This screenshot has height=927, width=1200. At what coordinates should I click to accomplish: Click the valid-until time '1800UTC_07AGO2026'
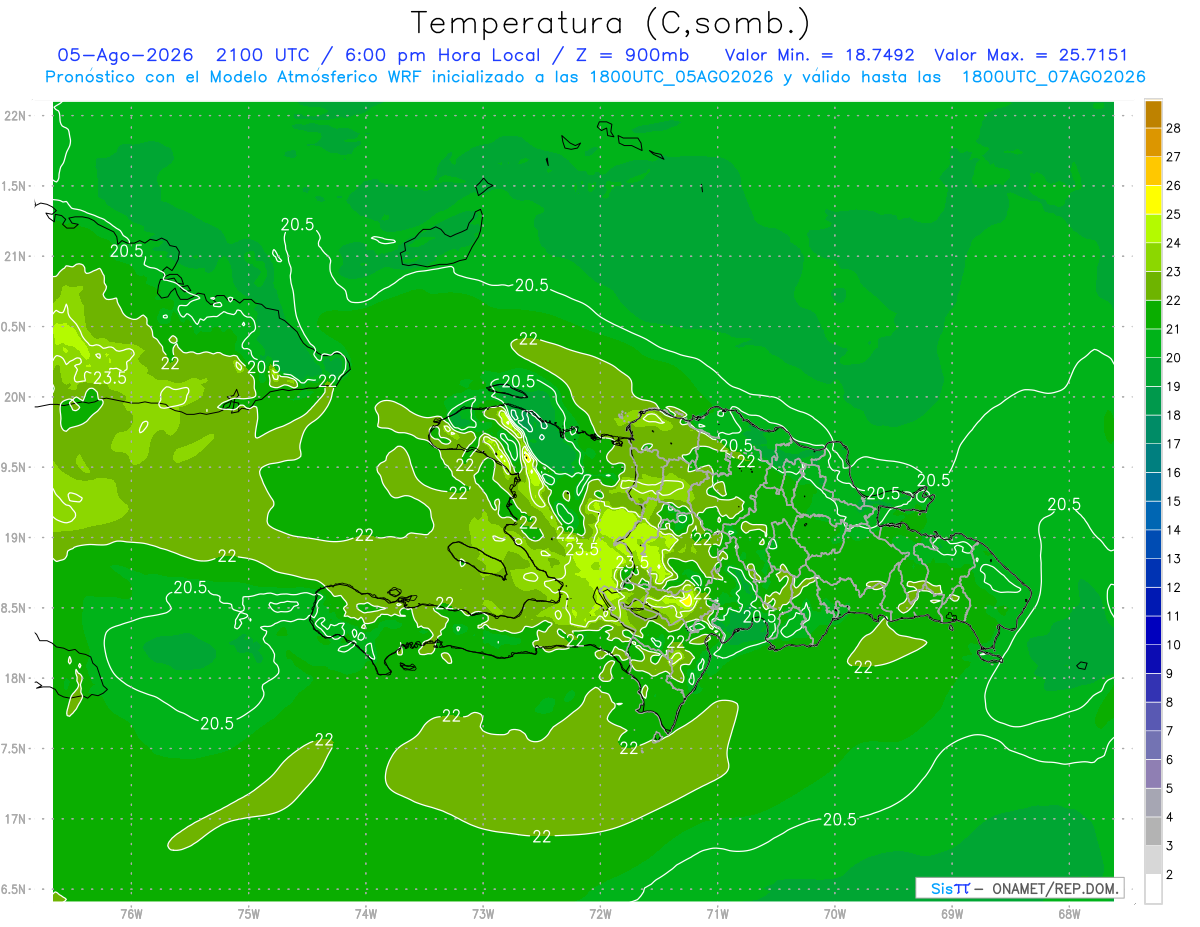(x=1053, y=77)
